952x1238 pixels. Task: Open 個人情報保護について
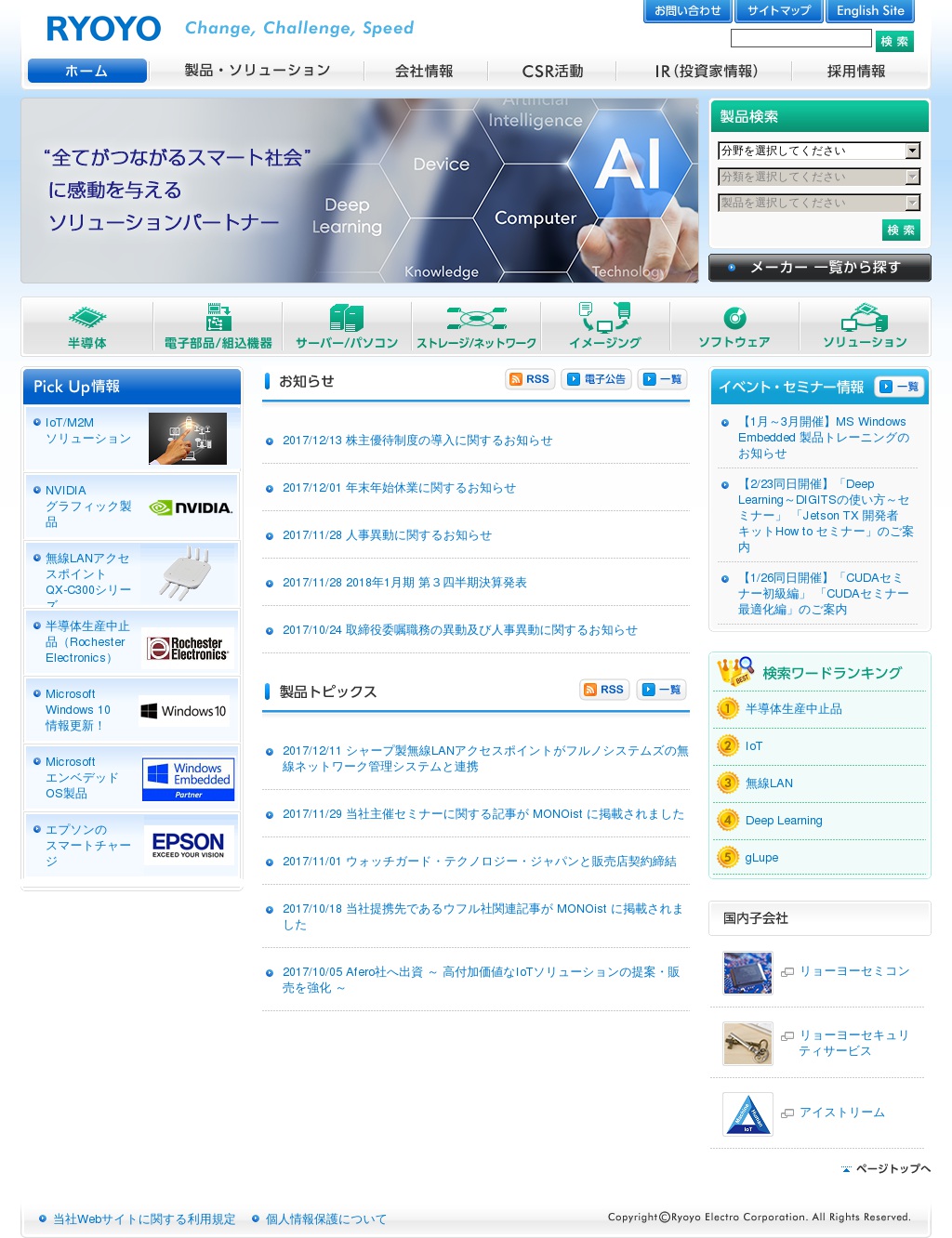point(325,1219)
